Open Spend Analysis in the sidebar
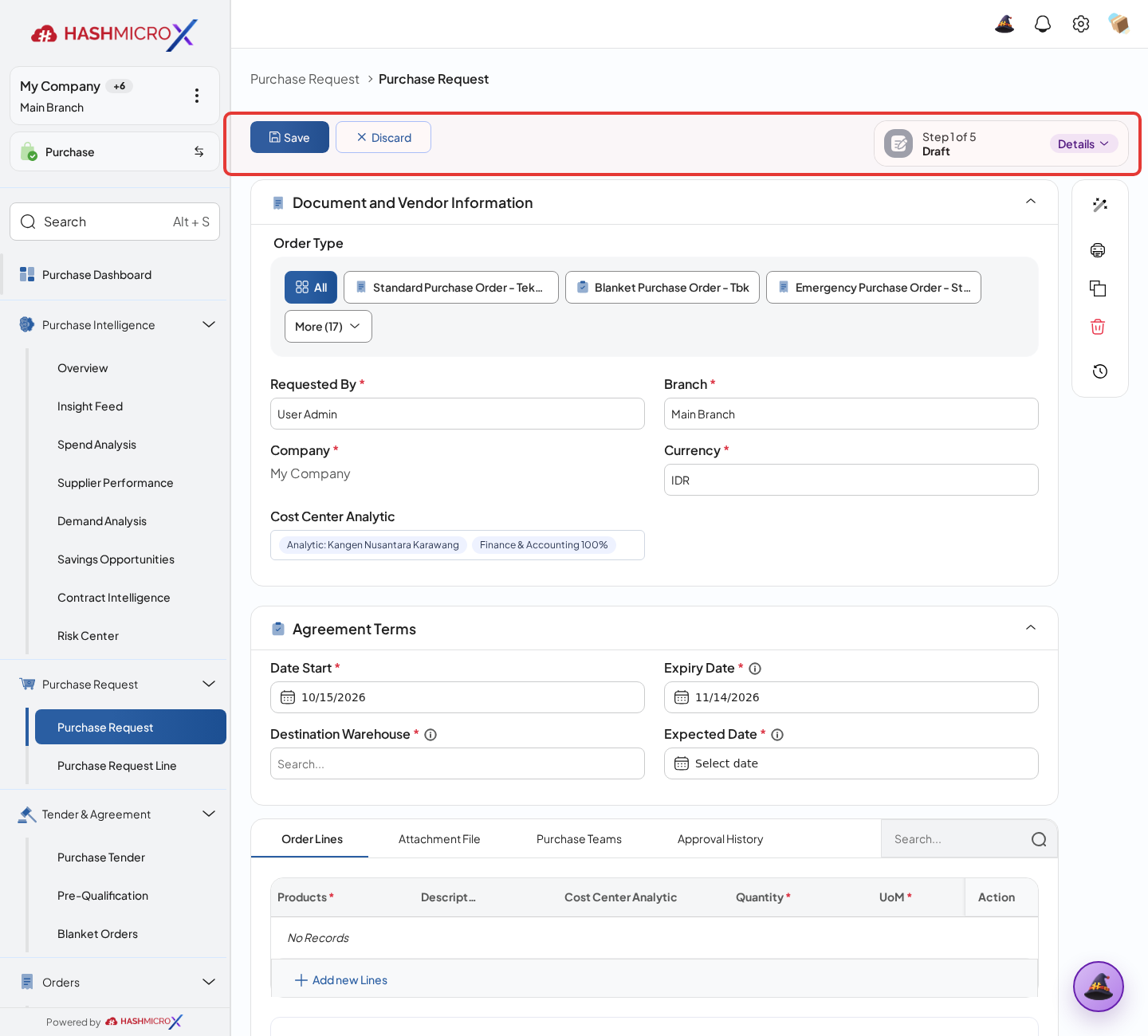Screen dimensions: 1148x1036 [96, 445]
